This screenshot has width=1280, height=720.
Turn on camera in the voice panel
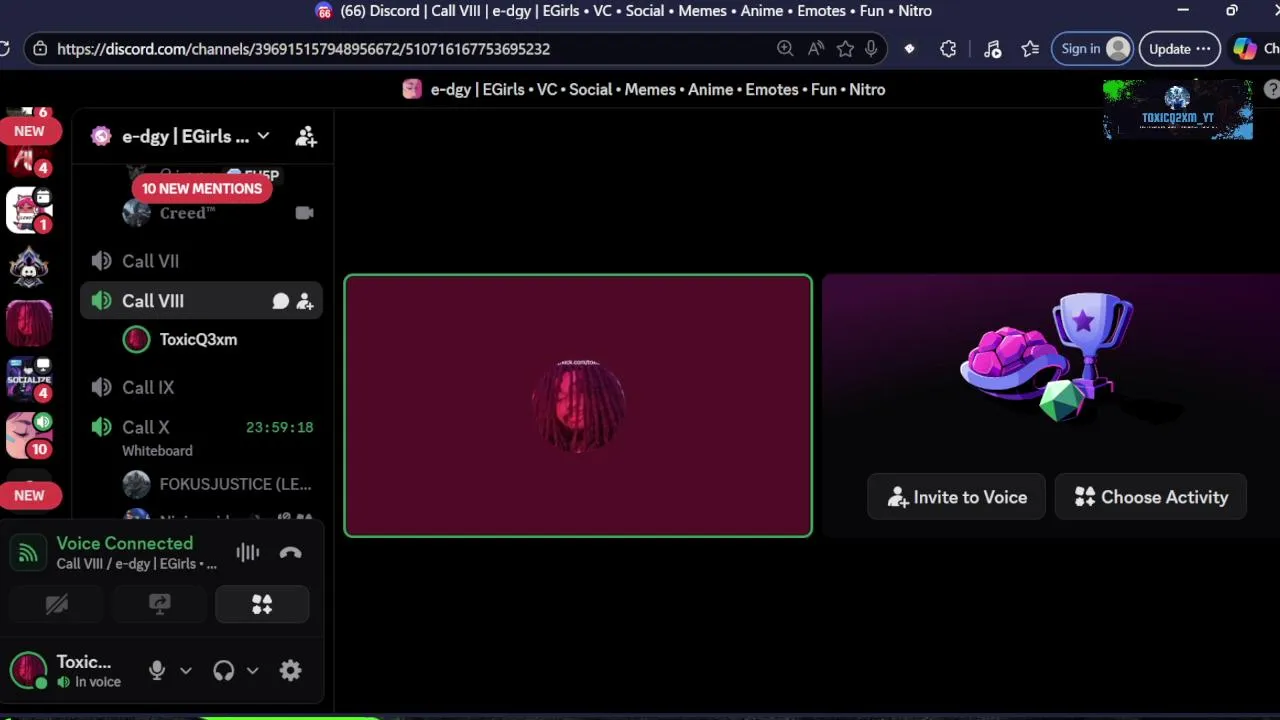(56, 604)
